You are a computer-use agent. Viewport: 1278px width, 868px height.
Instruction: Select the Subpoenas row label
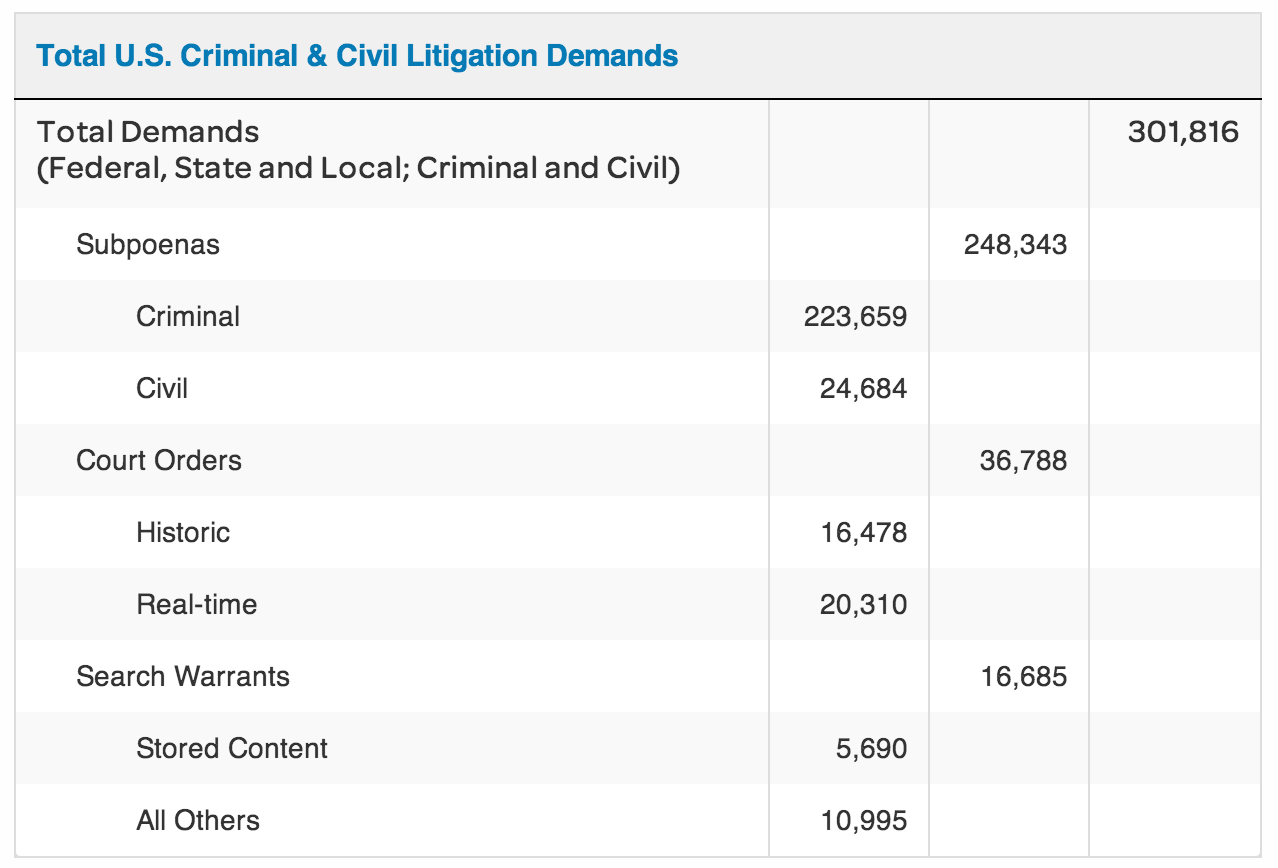(148, 244)
